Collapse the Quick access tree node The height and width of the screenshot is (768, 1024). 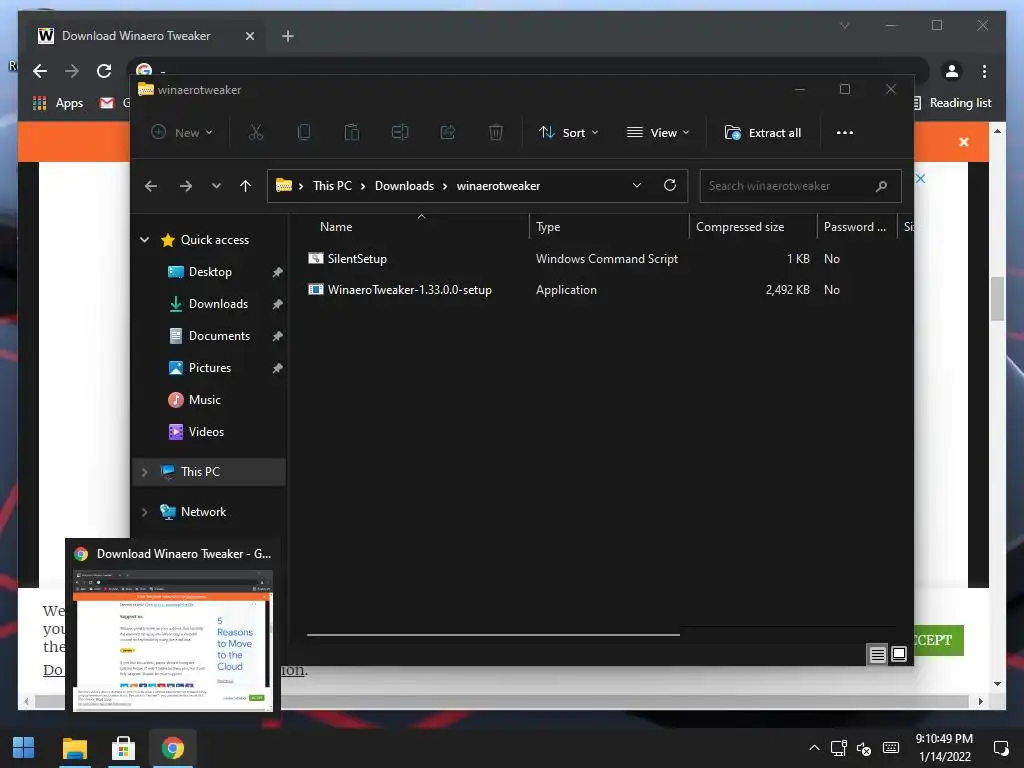[145, 240]
